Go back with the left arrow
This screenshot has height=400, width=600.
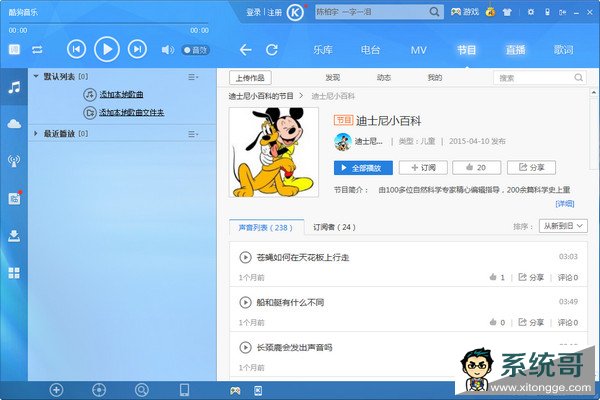tap(245, 50)
